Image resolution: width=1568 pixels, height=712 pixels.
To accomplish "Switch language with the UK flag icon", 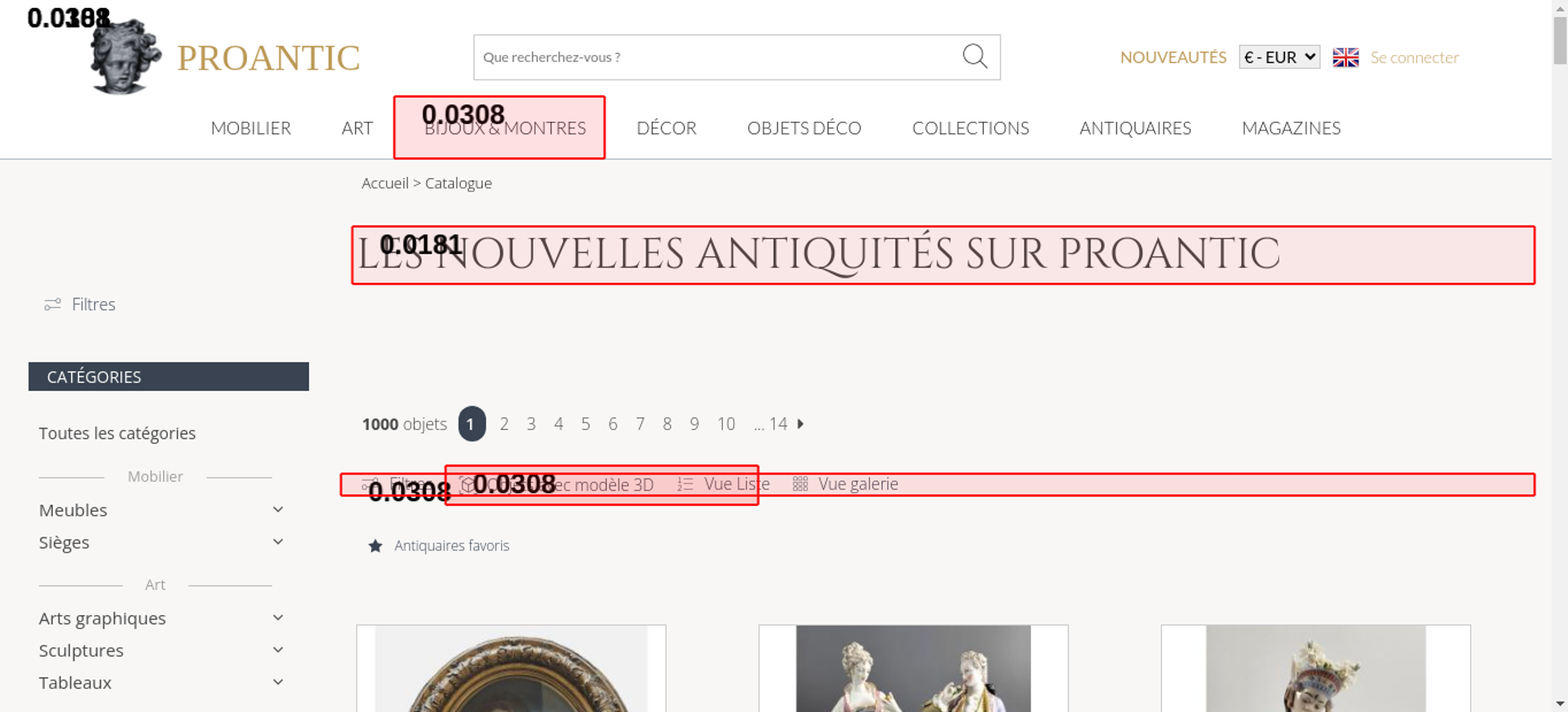I will pyautogui.click(x=1345, y=57).
